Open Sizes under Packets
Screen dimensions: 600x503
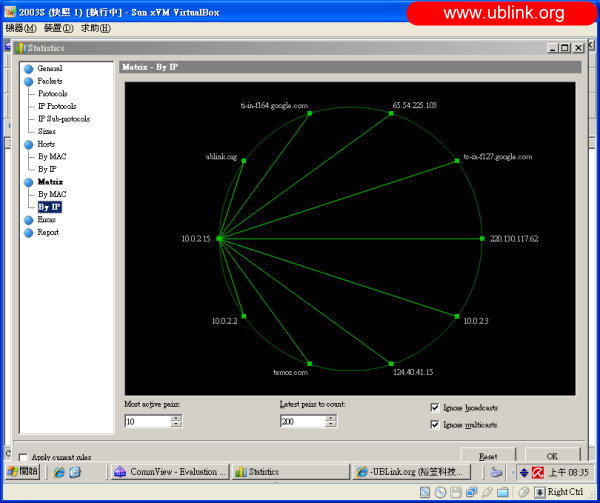pos(47,132)
